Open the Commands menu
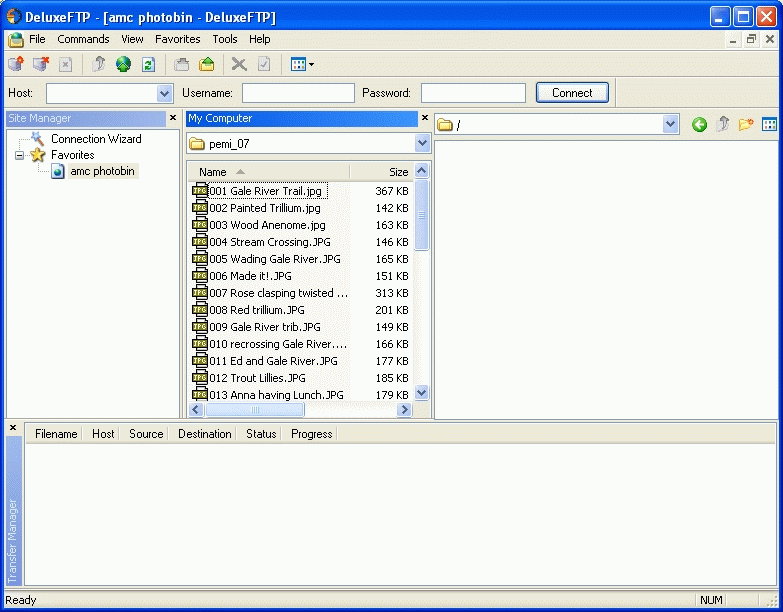783x612 pixels. pos(83,39)
